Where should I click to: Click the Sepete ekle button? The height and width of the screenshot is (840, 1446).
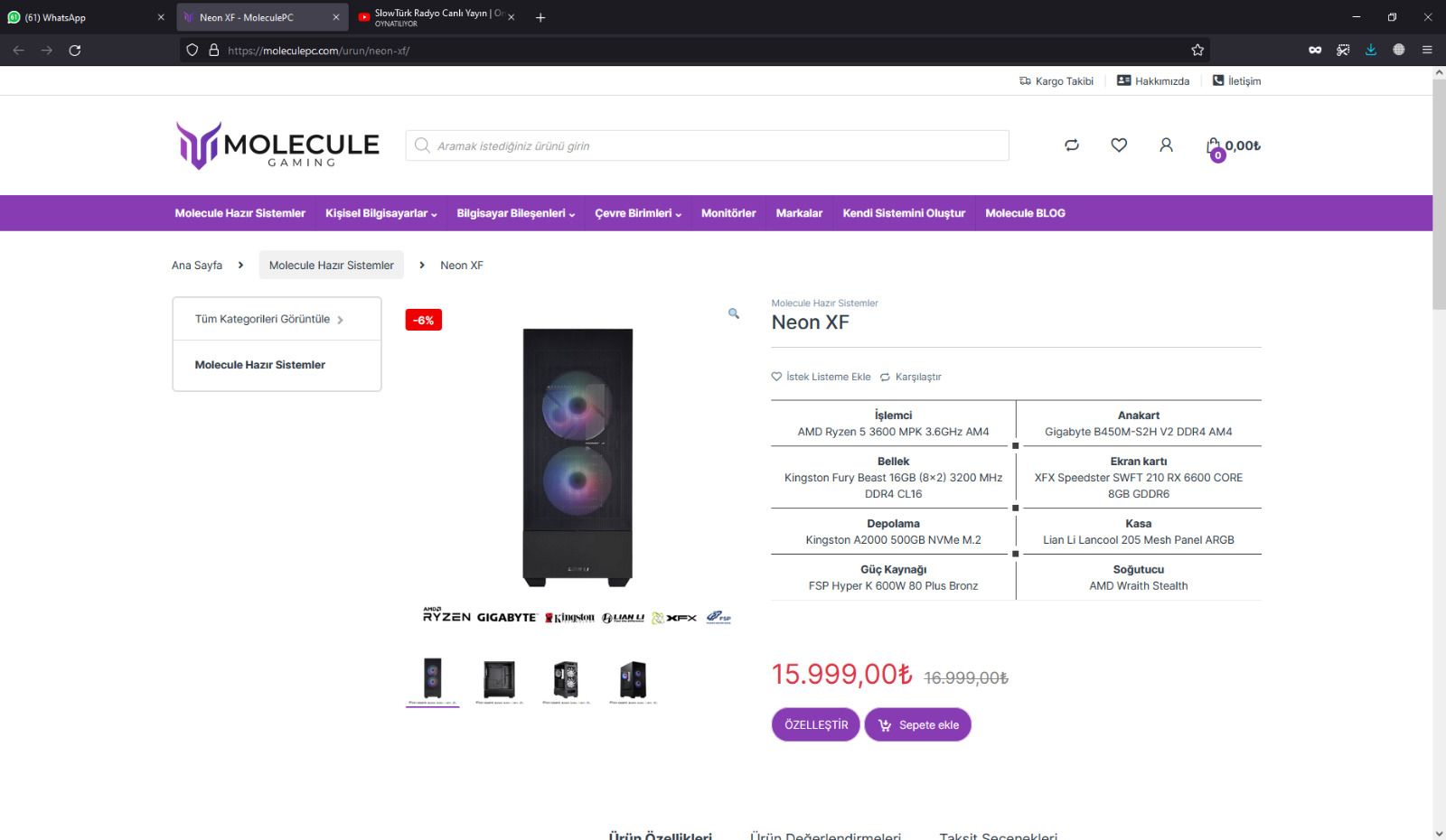(x=917, y=724)
